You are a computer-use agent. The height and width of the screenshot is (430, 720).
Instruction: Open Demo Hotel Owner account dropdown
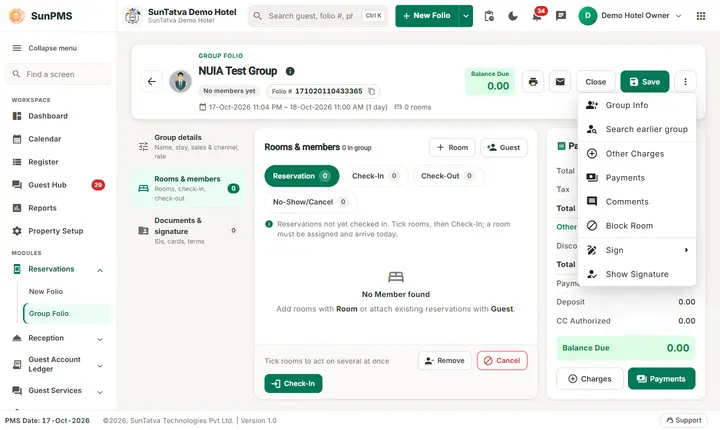pos(630,16)
